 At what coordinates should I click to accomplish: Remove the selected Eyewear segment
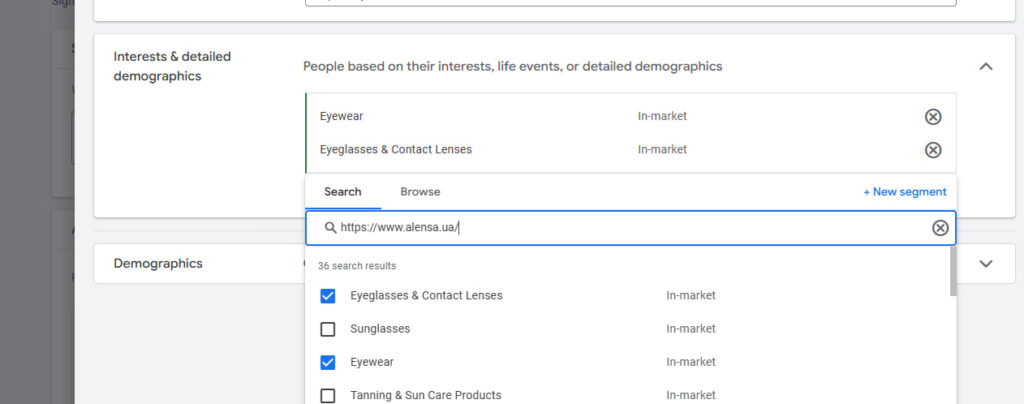pyautogui.click(x=932, y=117)
